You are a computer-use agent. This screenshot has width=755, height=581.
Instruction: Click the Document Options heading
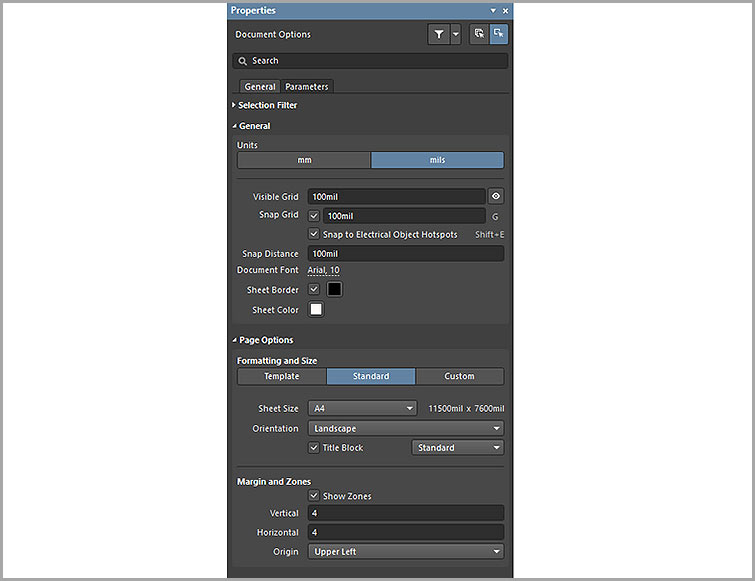click(273, 34)
